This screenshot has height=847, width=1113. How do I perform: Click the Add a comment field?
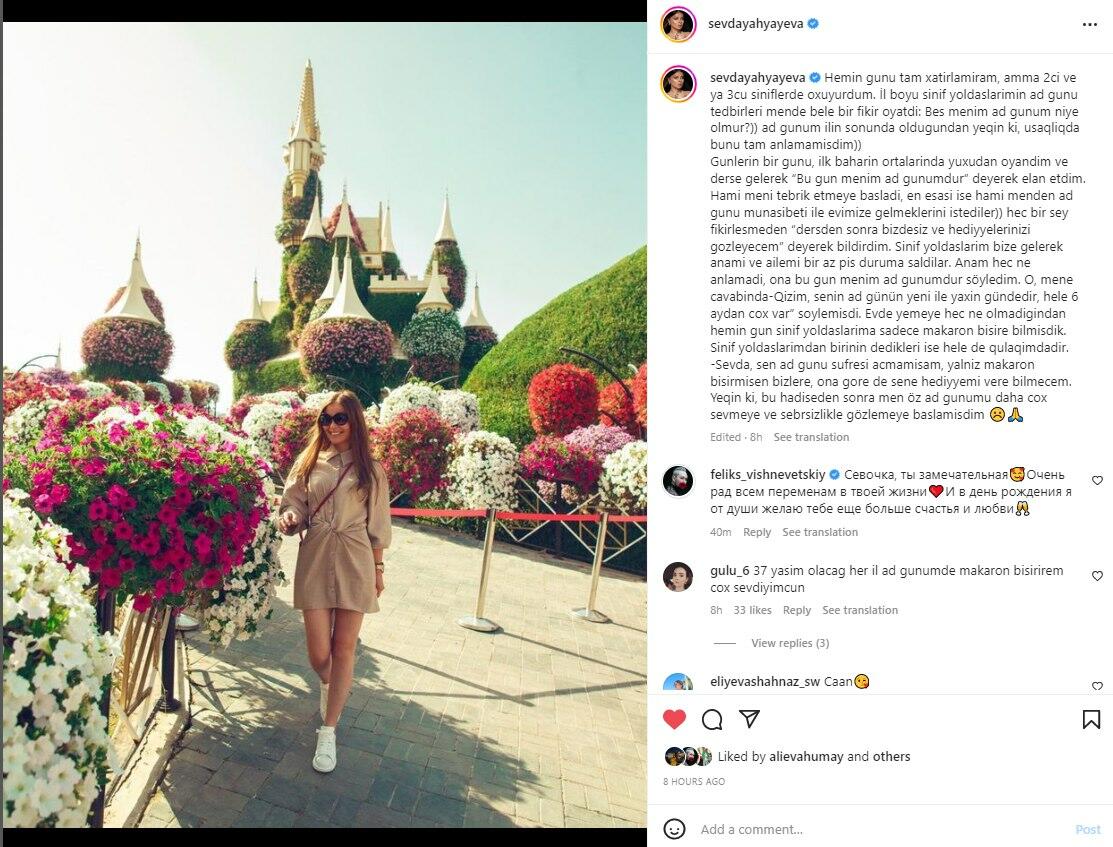[880, 829]
